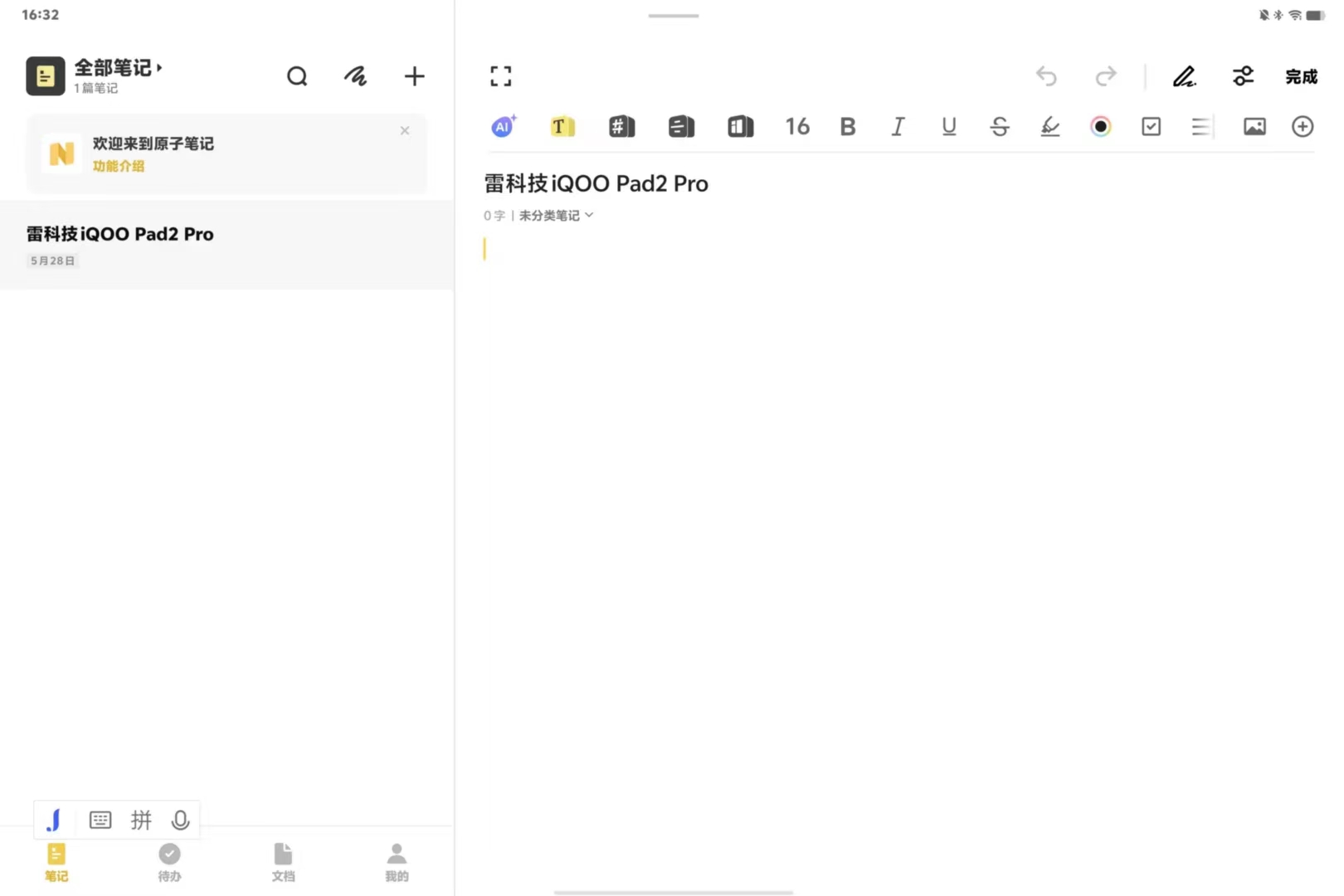Open text alignment options

1202,126
